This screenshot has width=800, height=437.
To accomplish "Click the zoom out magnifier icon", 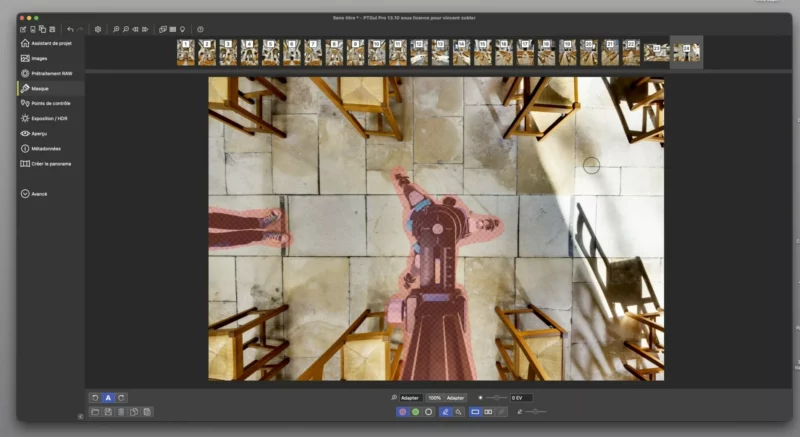I will coord(126,30).
